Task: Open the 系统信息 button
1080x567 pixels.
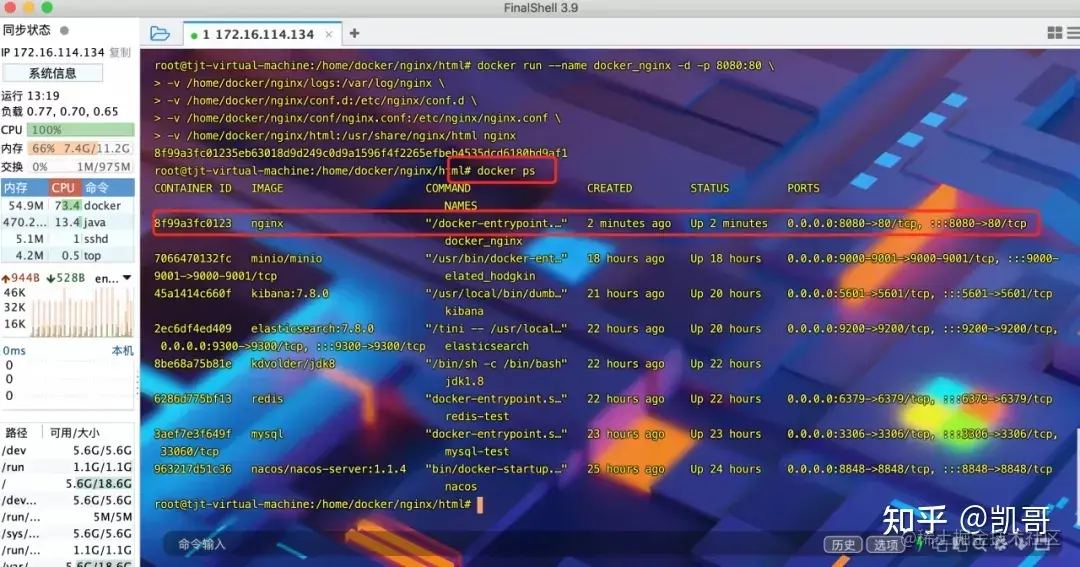Action: pos(52,73)
